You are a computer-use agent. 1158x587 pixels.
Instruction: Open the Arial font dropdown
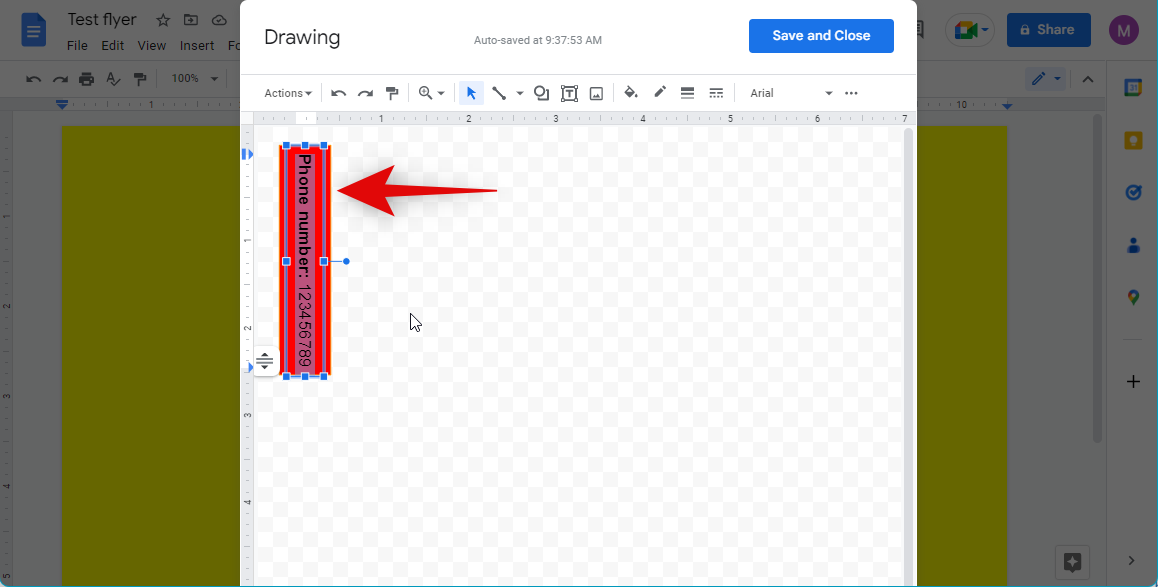point(790,93)
